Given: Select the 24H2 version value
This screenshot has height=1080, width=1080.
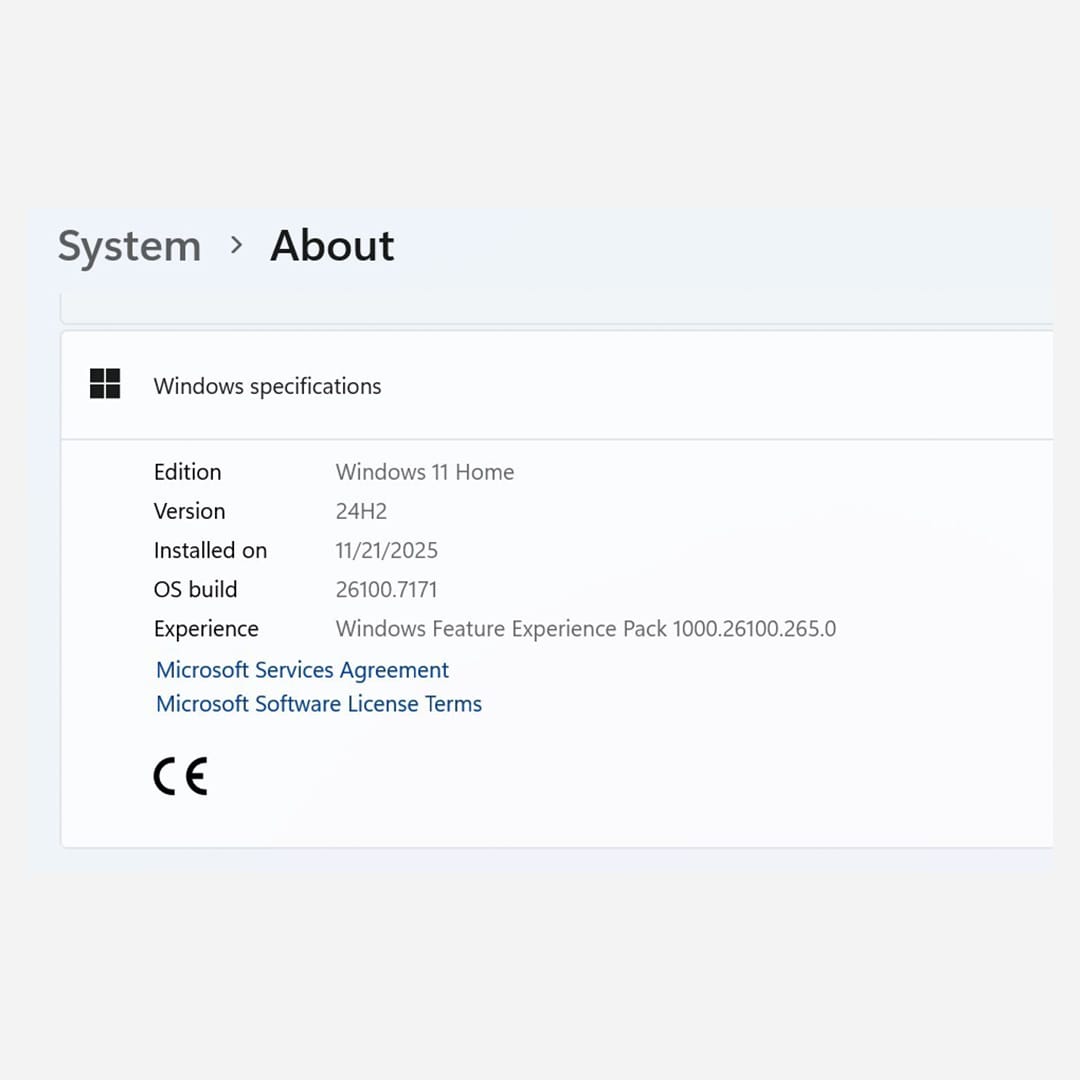Looking at the screenshot, I should 361,511.
